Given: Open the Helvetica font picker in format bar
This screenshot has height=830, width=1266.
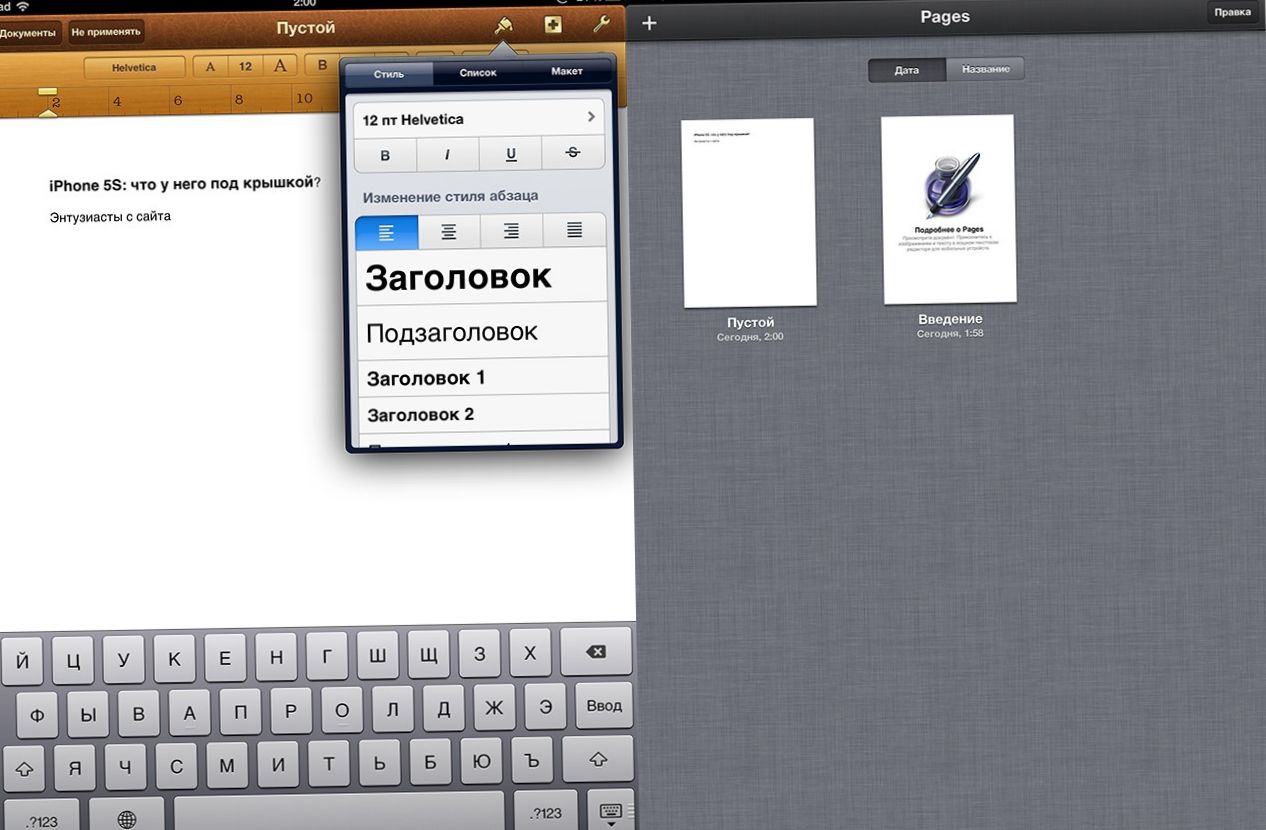Looking at the screenshot, I should tap(134, 67).
